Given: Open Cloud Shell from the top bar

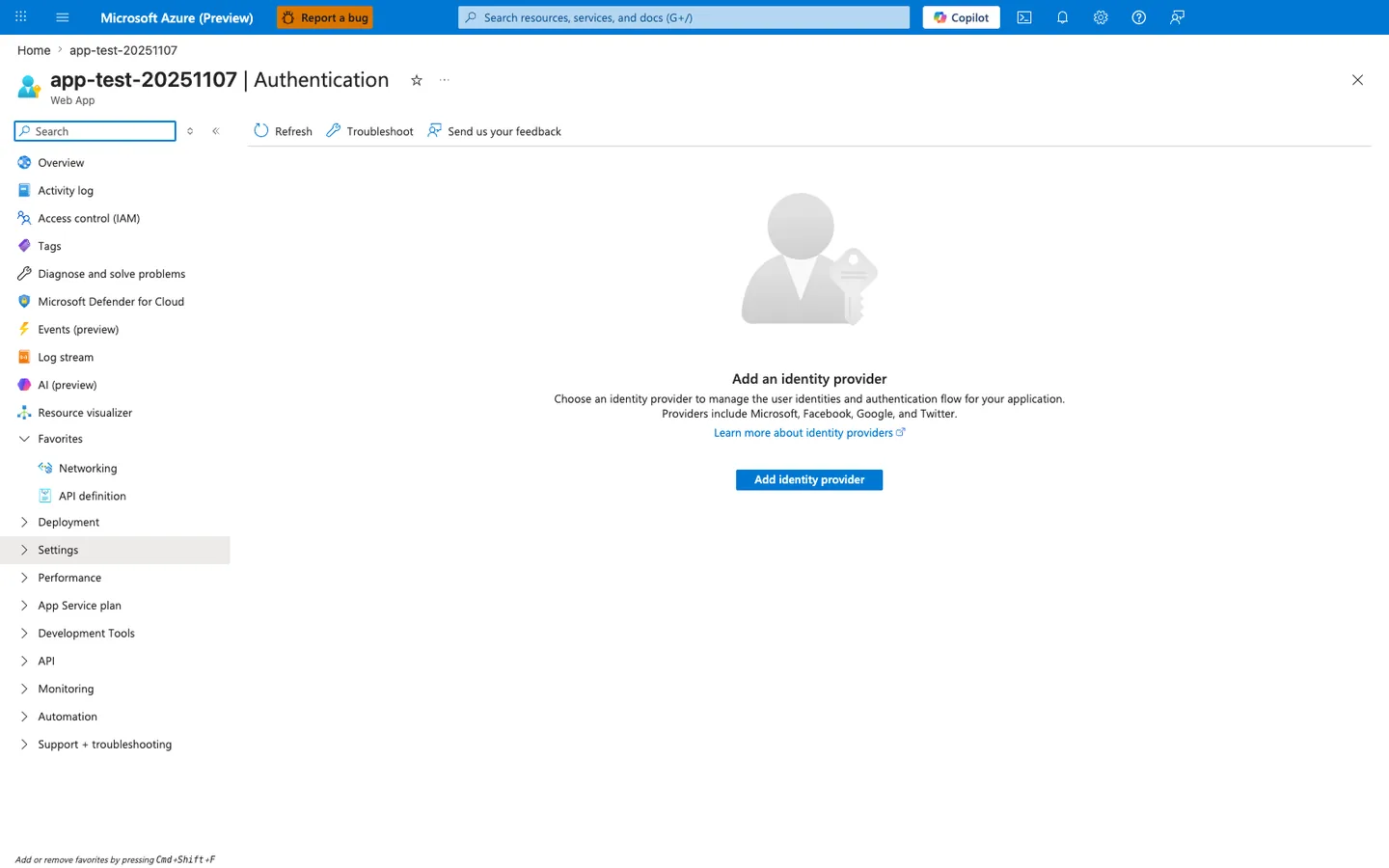Looking at the screenshot, I should (x=1024, y=17).
